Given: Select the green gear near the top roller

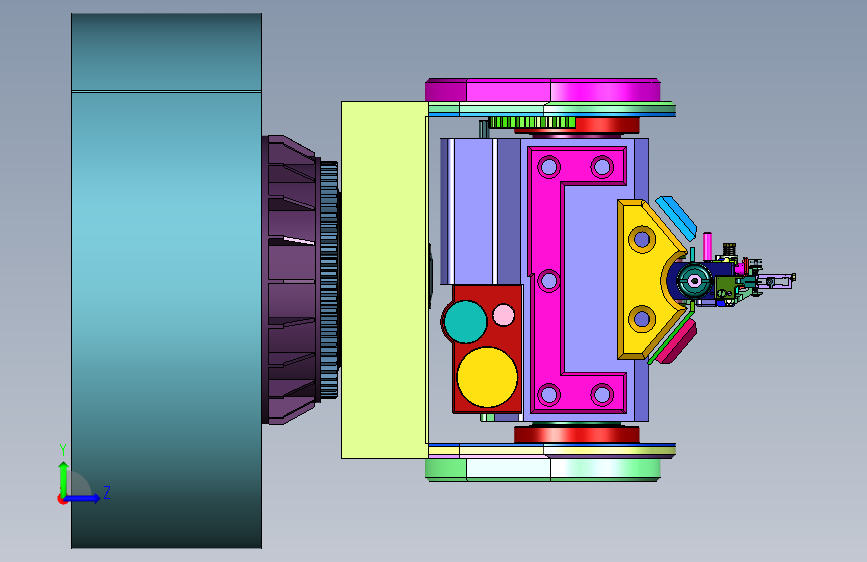Looking at the screenshot, I should tap(532, 122).
